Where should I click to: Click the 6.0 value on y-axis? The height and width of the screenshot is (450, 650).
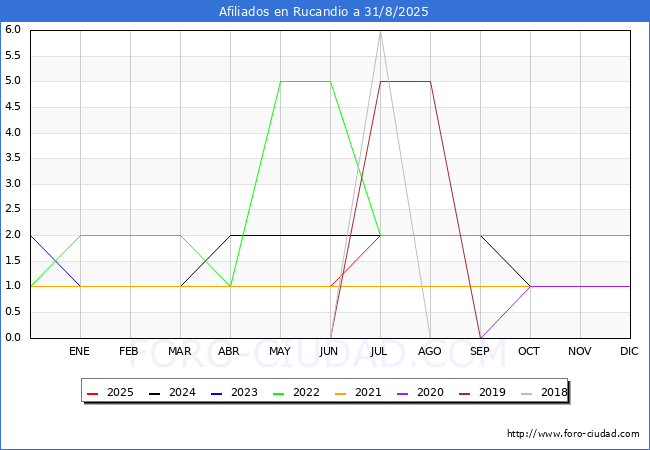(x=13, y=29)
